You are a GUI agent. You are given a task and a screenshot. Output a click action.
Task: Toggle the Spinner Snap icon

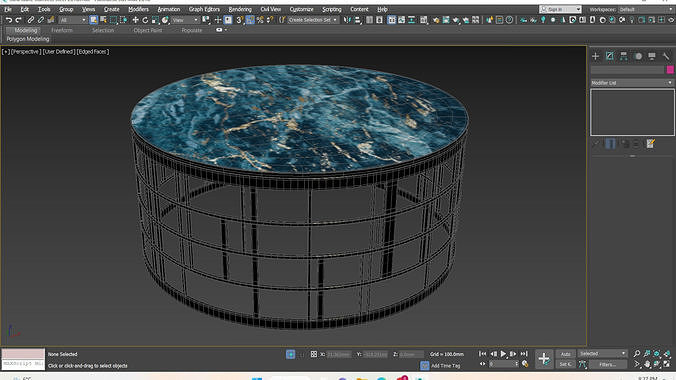pyautogui.click(x=270, y=20)
